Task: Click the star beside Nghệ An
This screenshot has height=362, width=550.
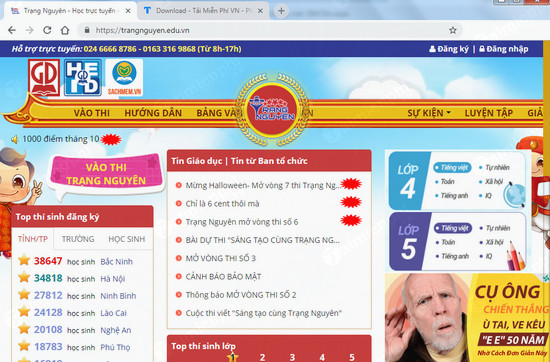Action: [x=24, y=328]
